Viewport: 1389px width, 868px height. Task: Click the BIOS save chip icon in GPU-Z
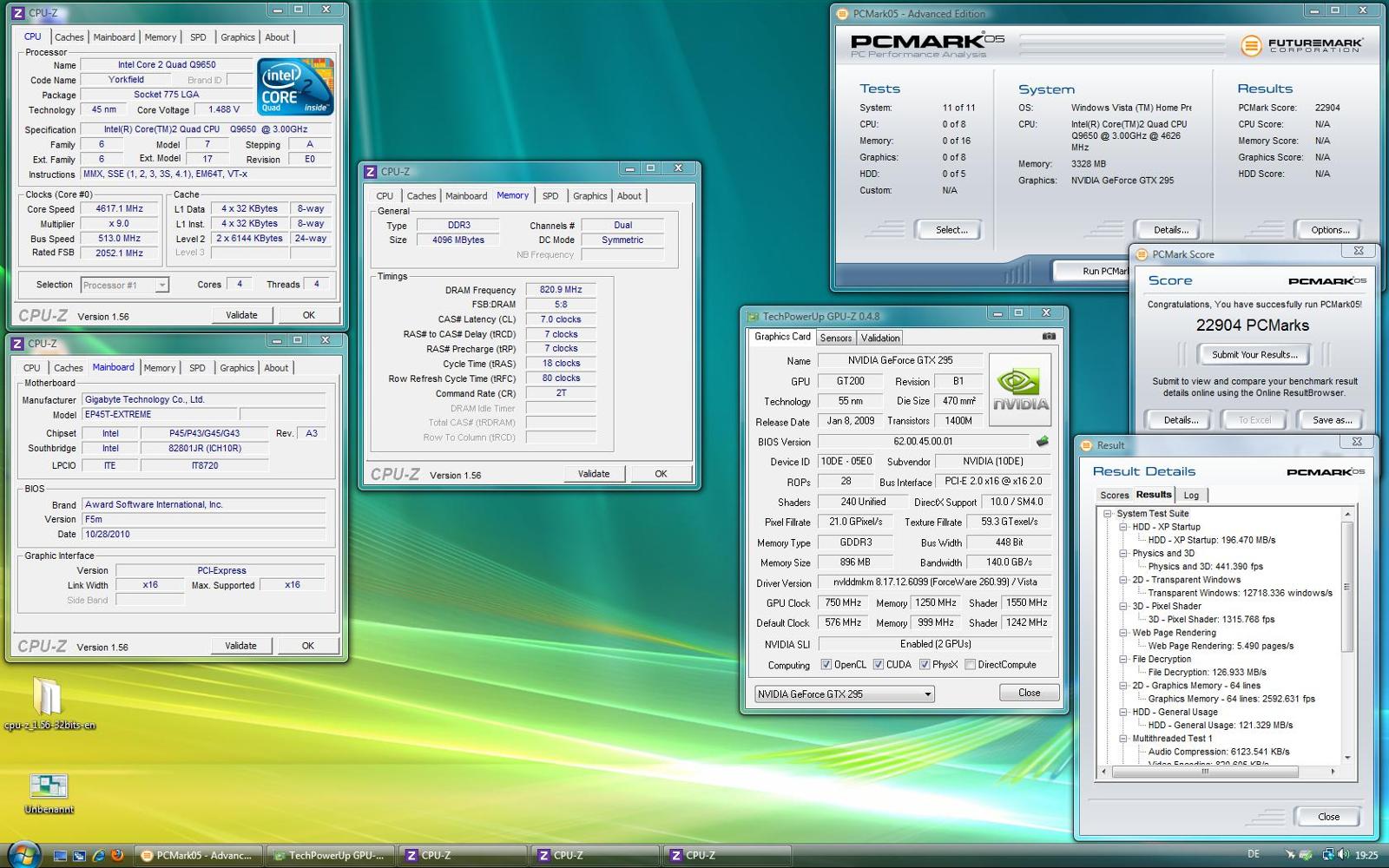click(1042, 441)
